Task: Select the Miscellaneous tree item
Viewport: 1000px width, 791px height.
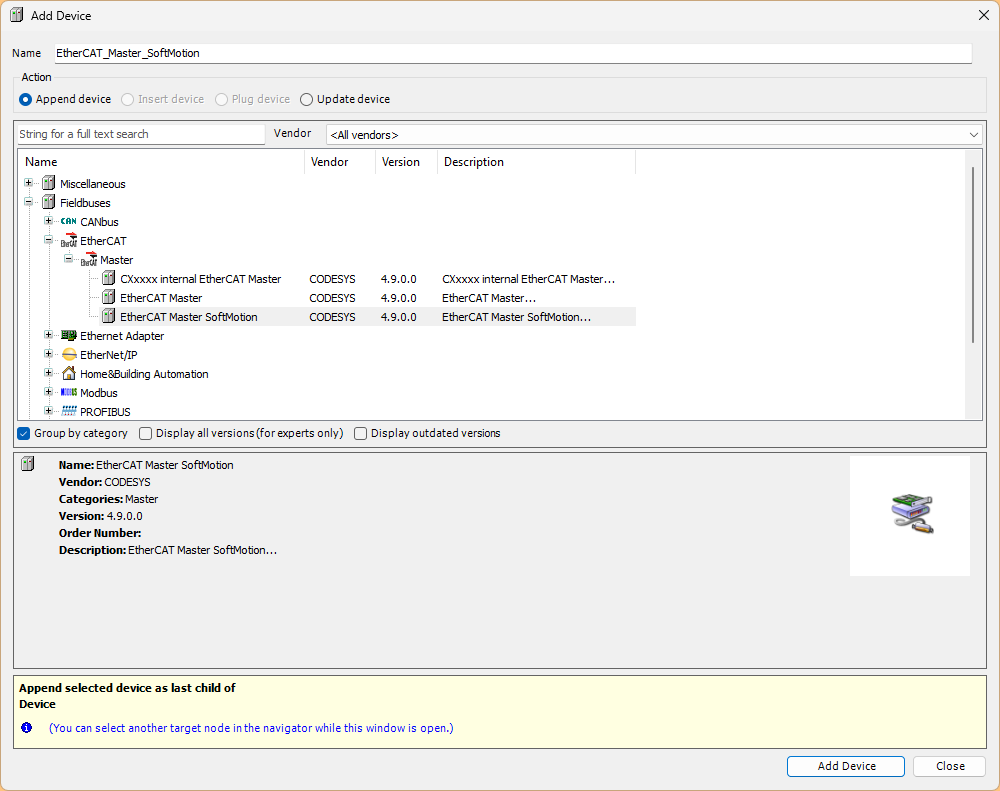Action: 92,184
